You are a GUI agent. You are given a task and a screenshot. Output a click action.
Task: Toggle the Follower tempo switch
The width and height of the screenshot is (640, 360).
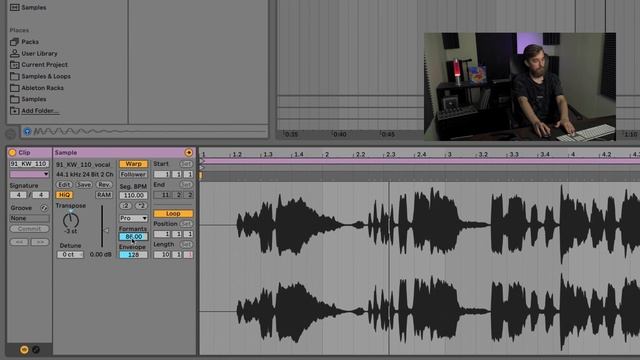tap(133, 174)
